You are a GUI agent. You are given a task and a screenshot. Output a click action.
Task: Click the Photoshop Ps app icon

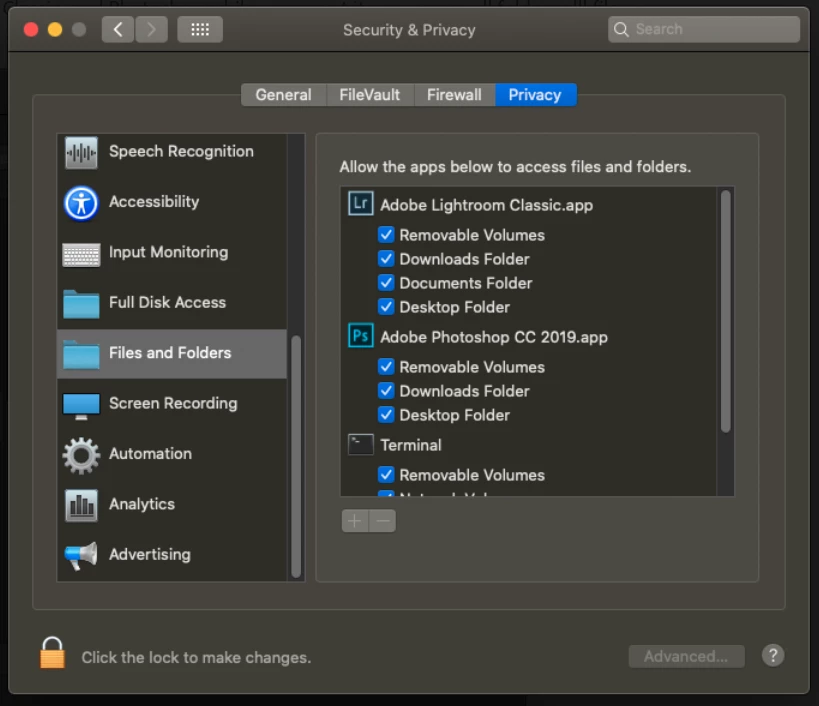pos(360,335)
